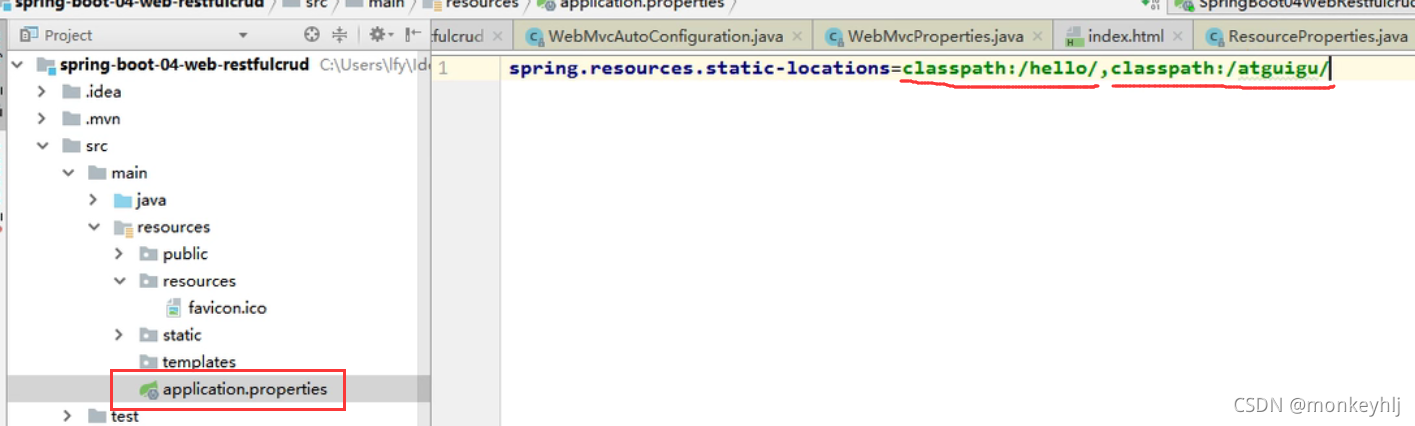The image size is (1415, 426).
Task: Collapse the src folder
Action: tap(41, 146)
